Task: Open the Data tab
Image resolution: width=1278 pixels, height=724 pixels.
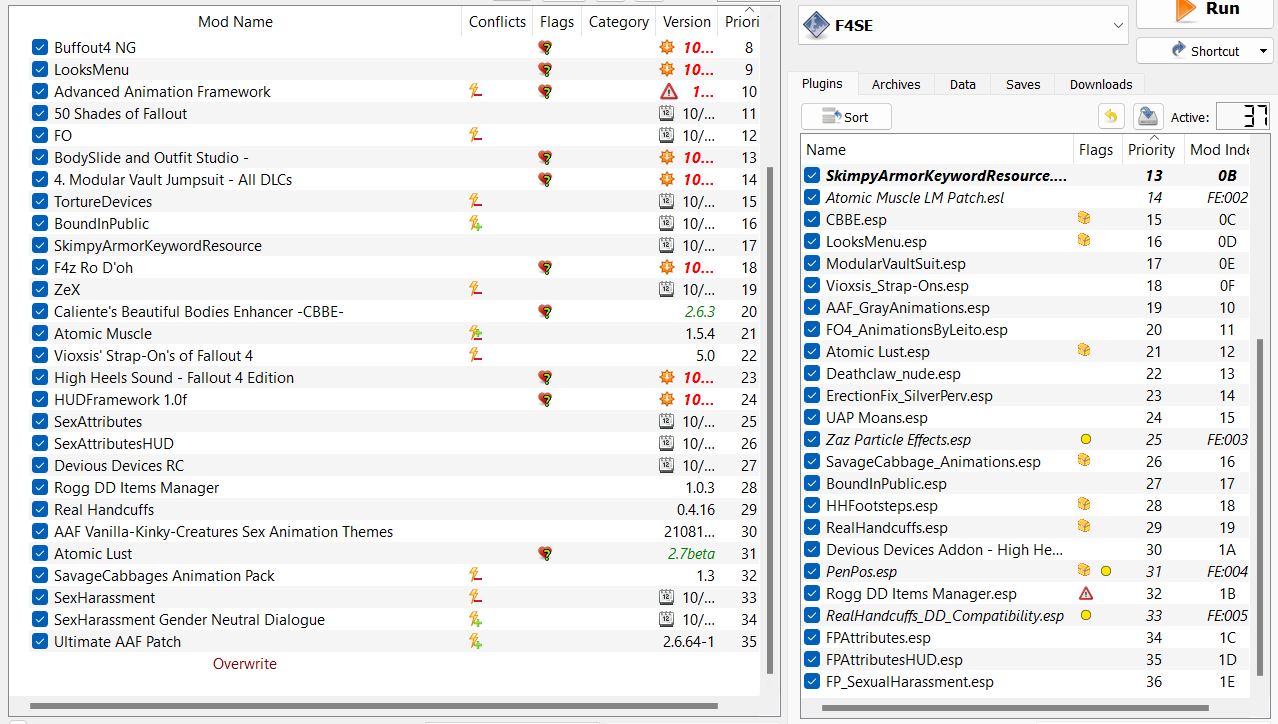Action: click(x=963, y=84)
